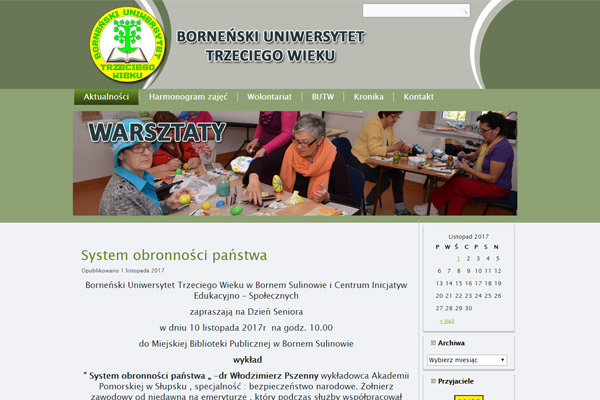
Task: Click the text zapraszają na Dzień Seniora
Action: pyautogui.click(x=246, y=312)
